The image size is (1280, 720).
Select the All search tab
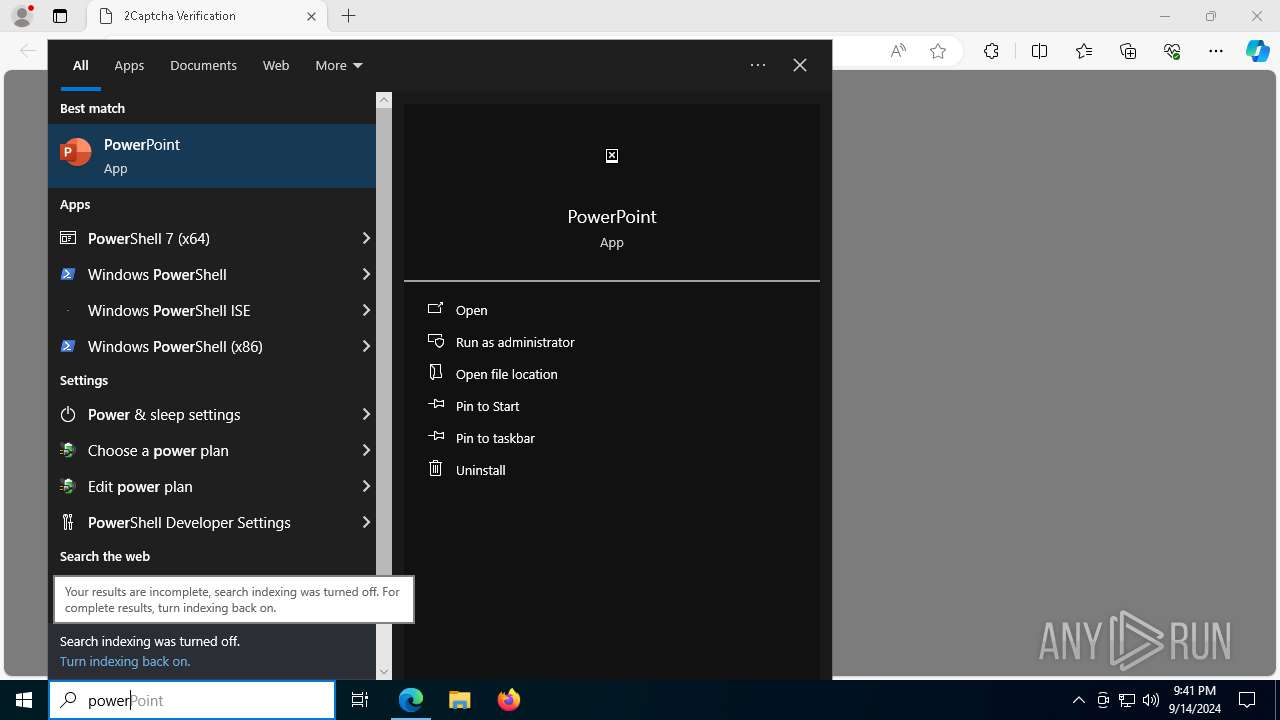pyautogui.click(x=81, y=65)
